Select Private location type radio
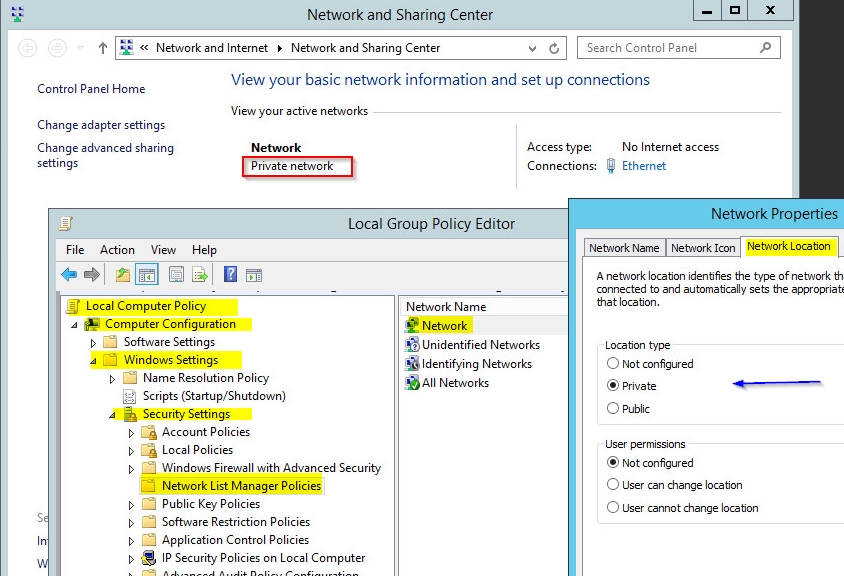Image resolution: width=844 pixels, height=576 pixels. pos(613,385)
